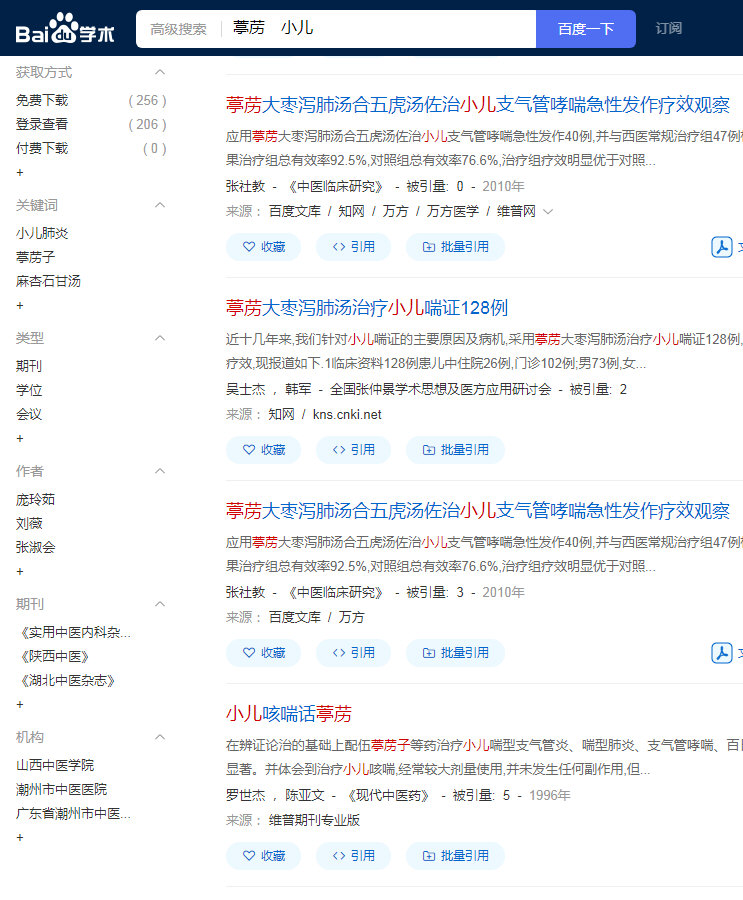Click 收藏 on the first search result

pyautogui.click(x=264, y=247)
